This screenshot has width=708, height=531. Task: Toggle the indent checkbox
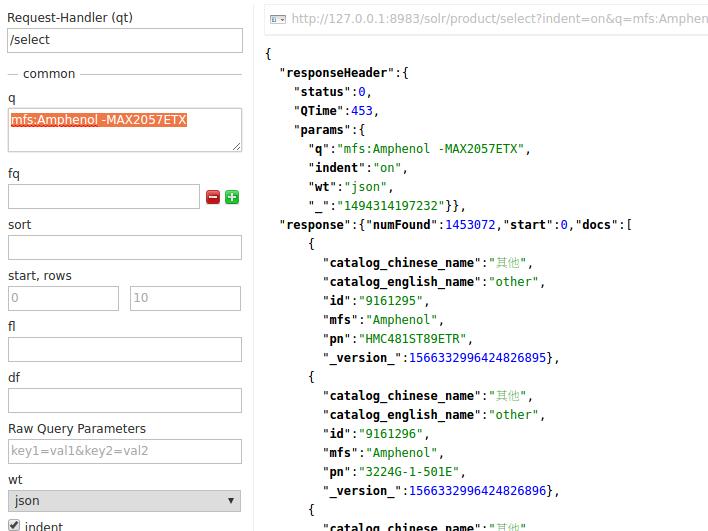click(14, 524)
